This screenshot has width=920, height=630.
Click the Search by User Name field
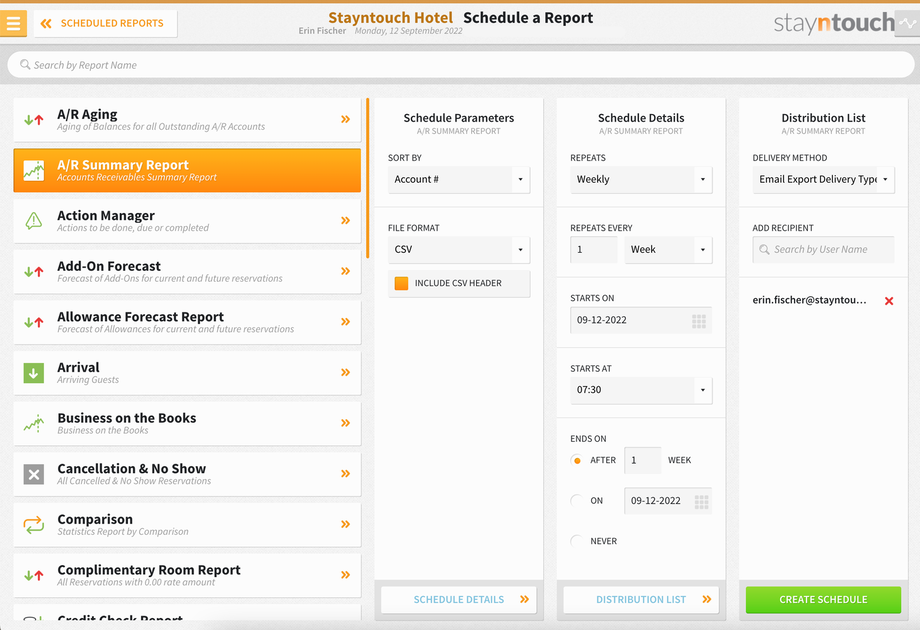point(823,250)
